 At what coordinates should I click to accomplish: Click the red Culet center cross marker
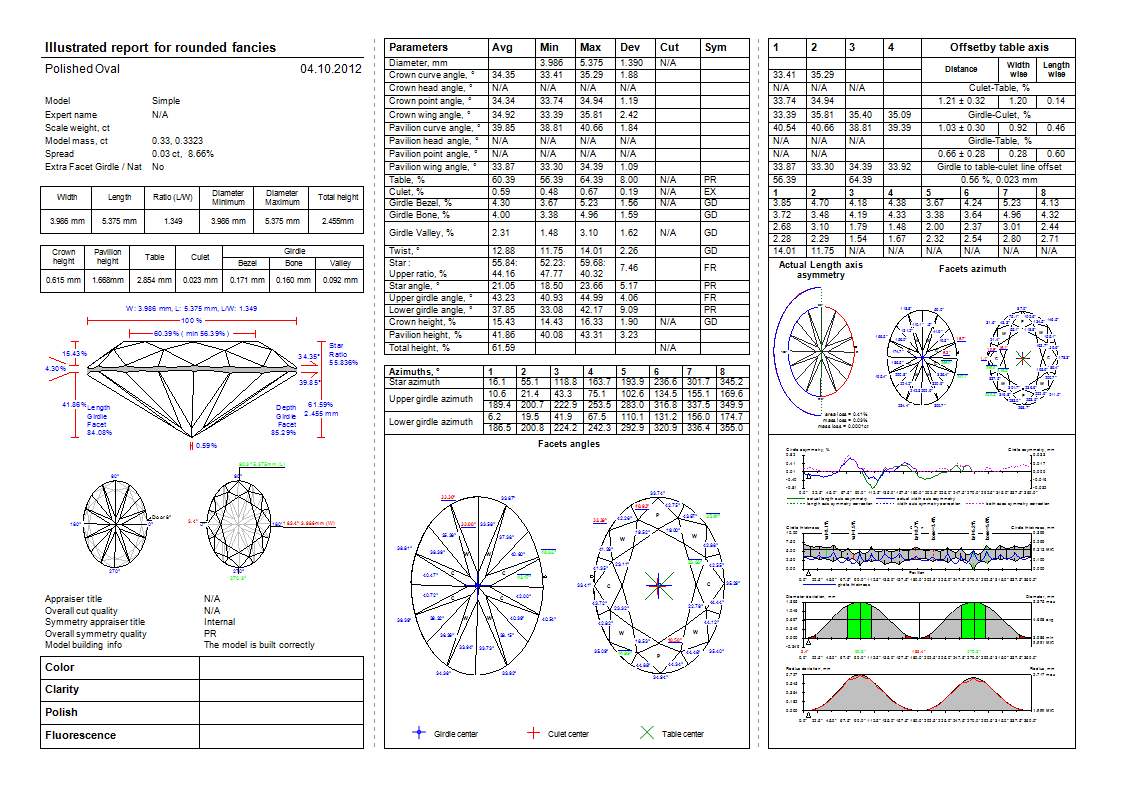(534, 733)
